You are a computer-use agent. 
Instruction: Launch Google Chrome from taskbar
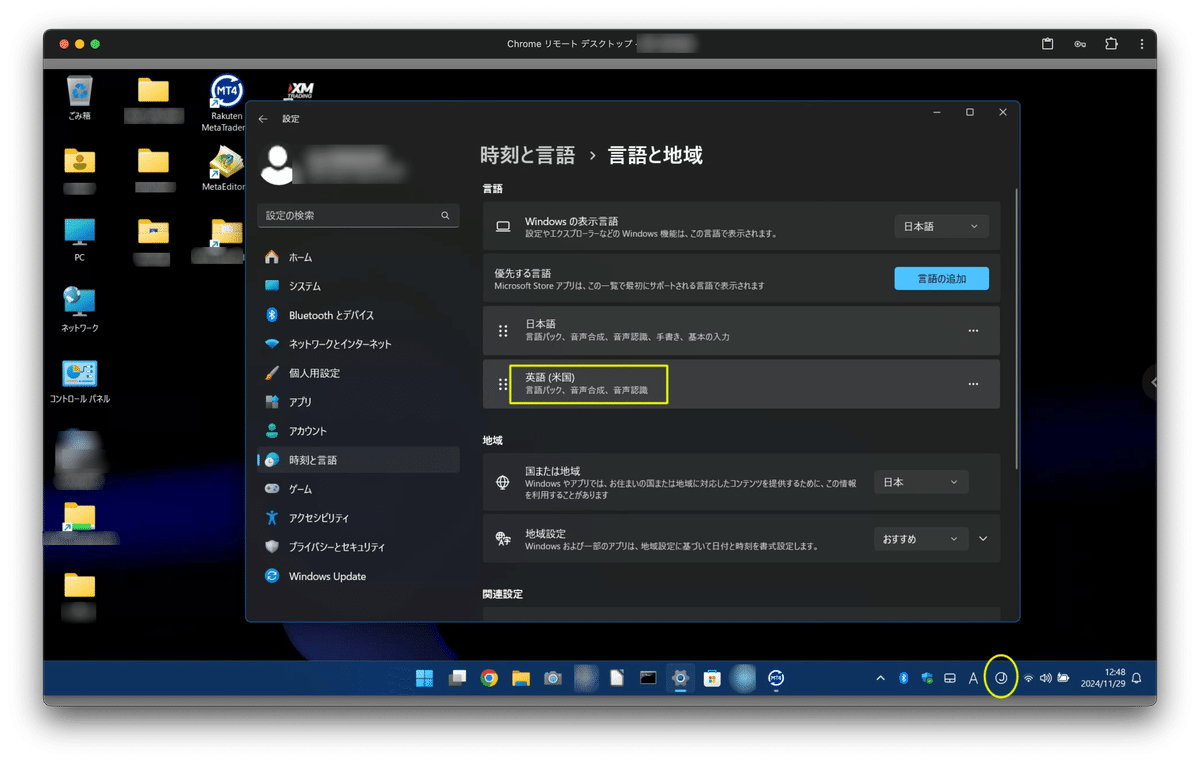click(x=489, y=678)
